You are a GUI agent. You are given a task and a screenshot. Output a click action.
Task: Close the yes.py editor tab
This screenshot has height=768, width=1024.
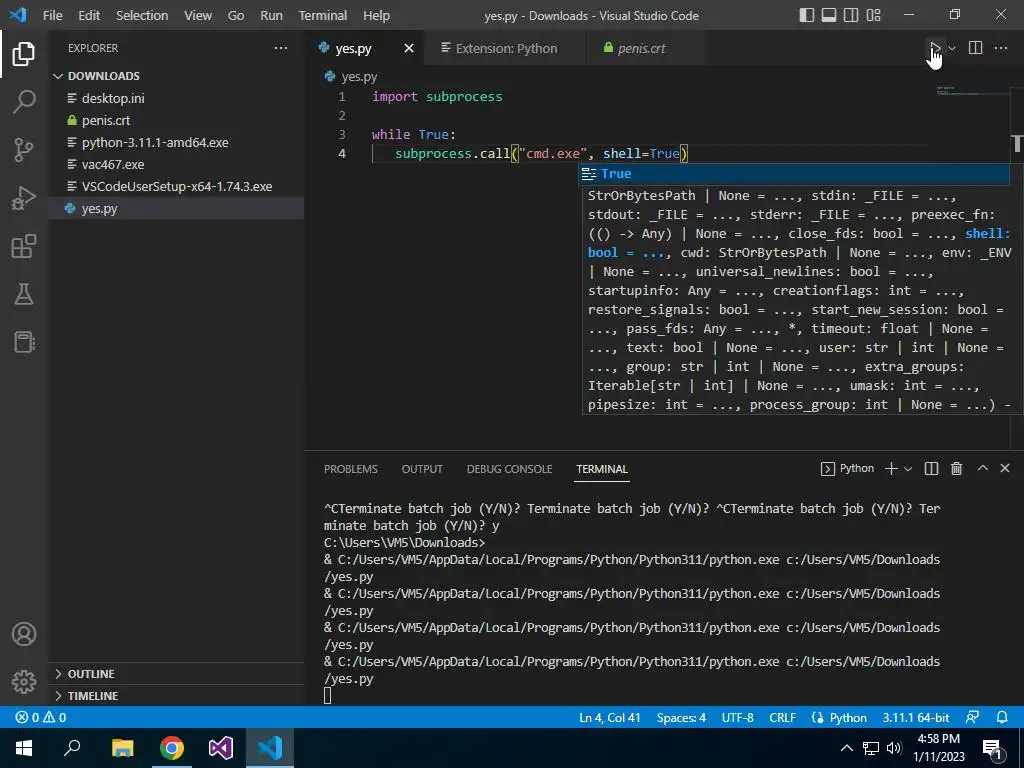(x=409, y=48)
